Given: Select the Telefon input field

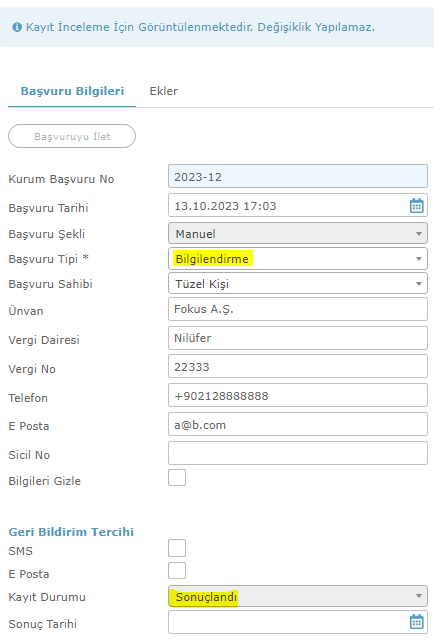Looking at the screenshot, I should (298, 395).
